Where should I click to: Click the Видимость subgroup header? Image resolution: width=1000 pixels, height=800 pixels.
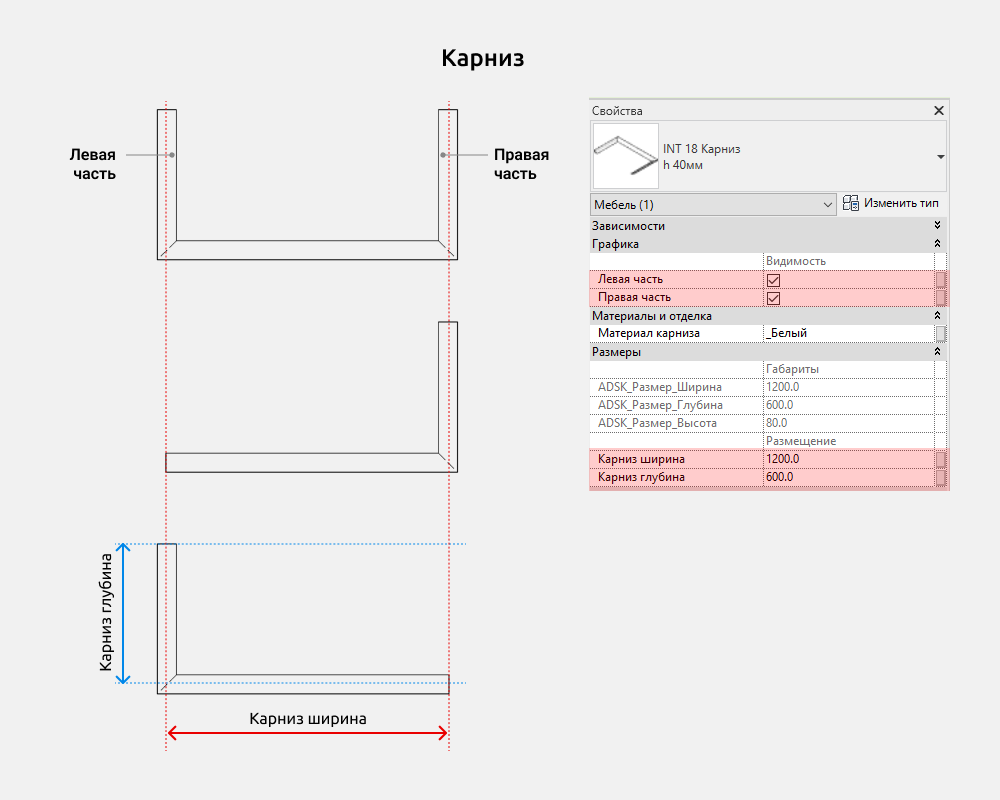pos(795,261)
